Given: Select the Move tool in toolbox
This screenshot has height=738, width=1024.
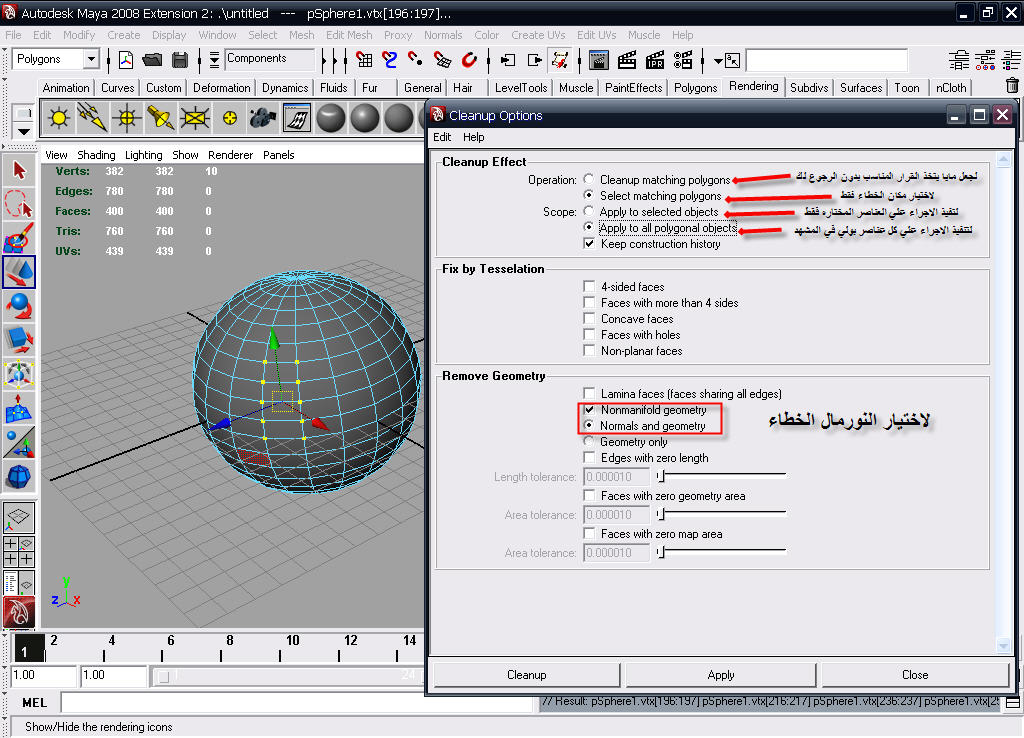Looking at the screenshot, I should click(19, 272).
